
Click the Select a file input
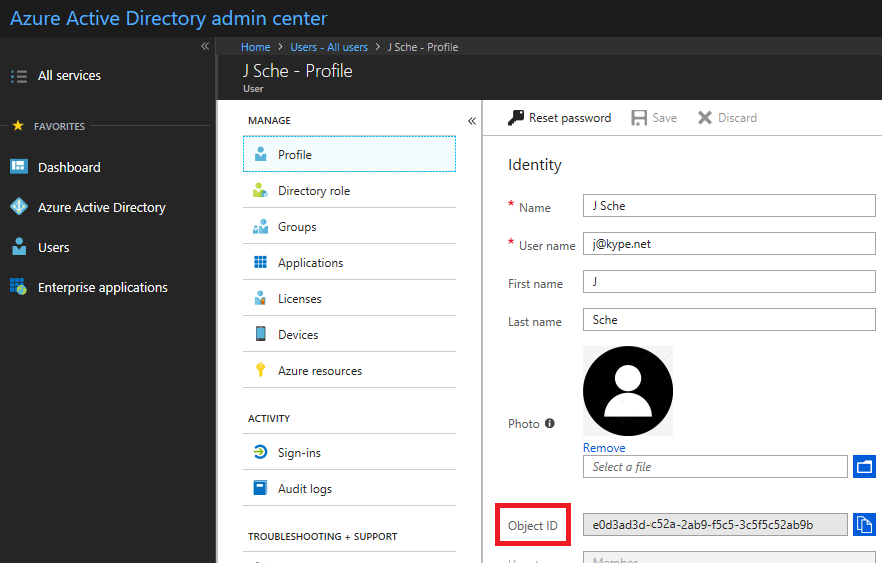click(715, 466)
